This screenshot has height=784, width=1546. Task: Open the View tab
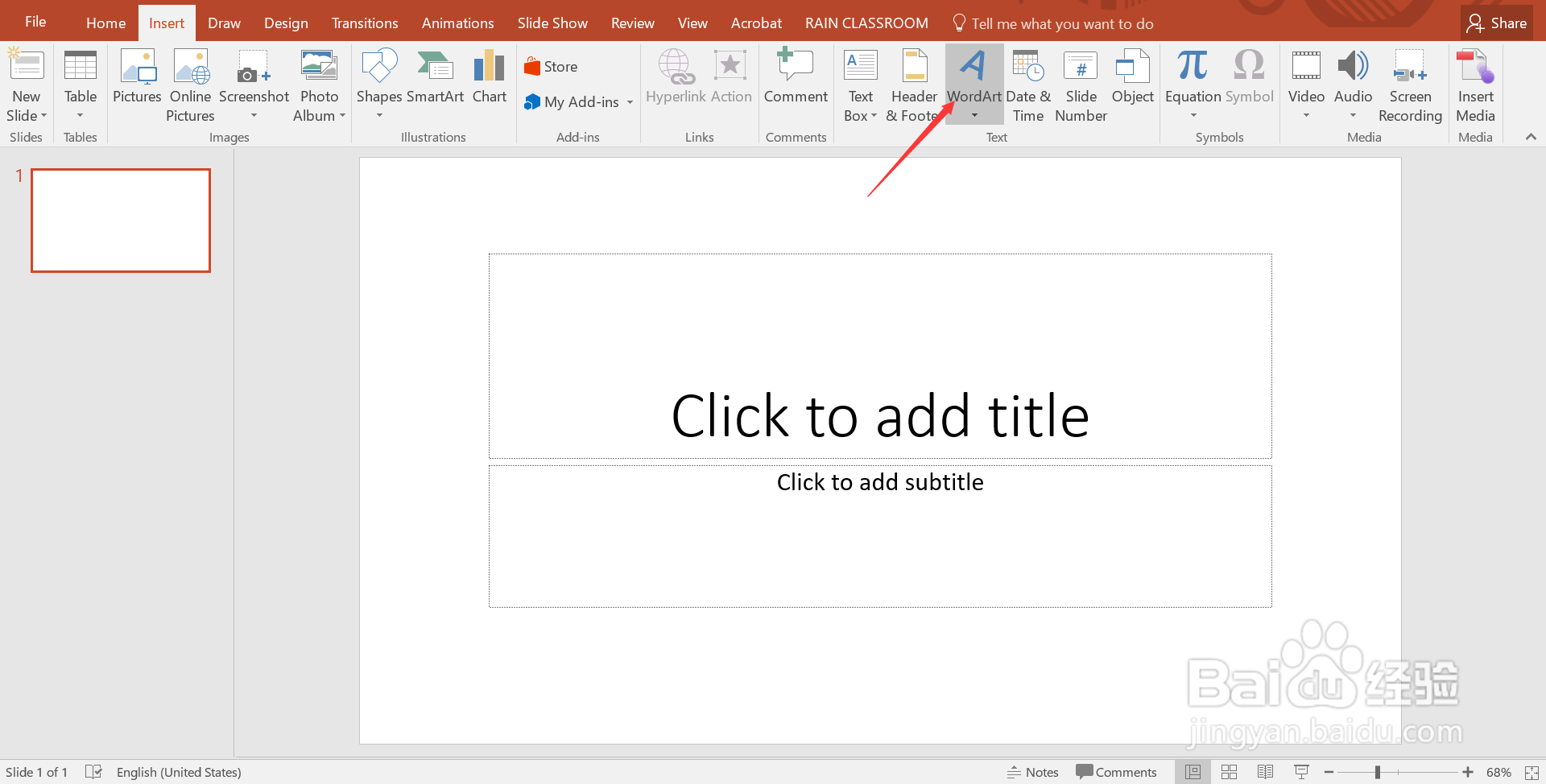coord(692,23)
